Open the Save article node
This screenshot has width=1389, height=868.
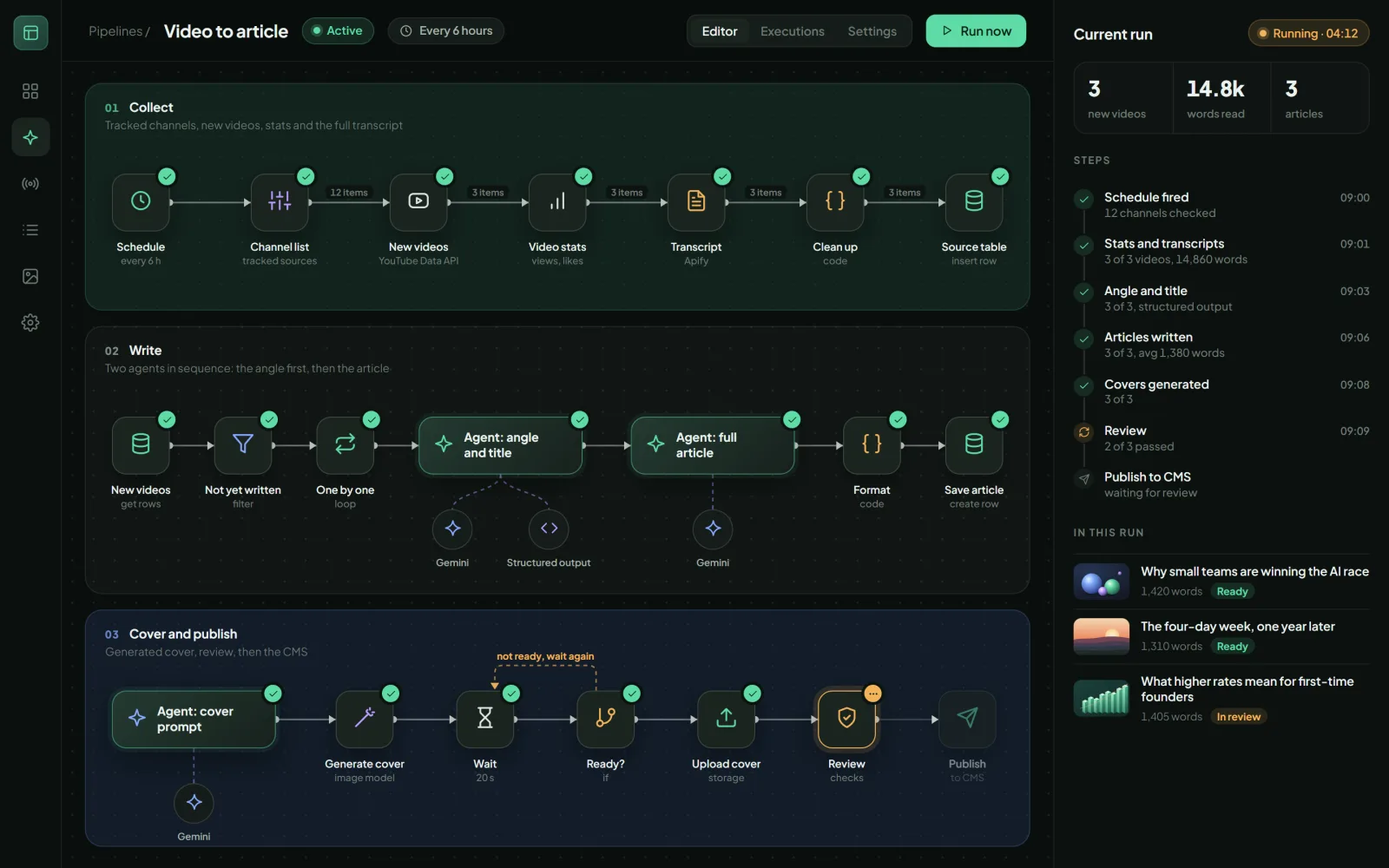tap(974, 444)
